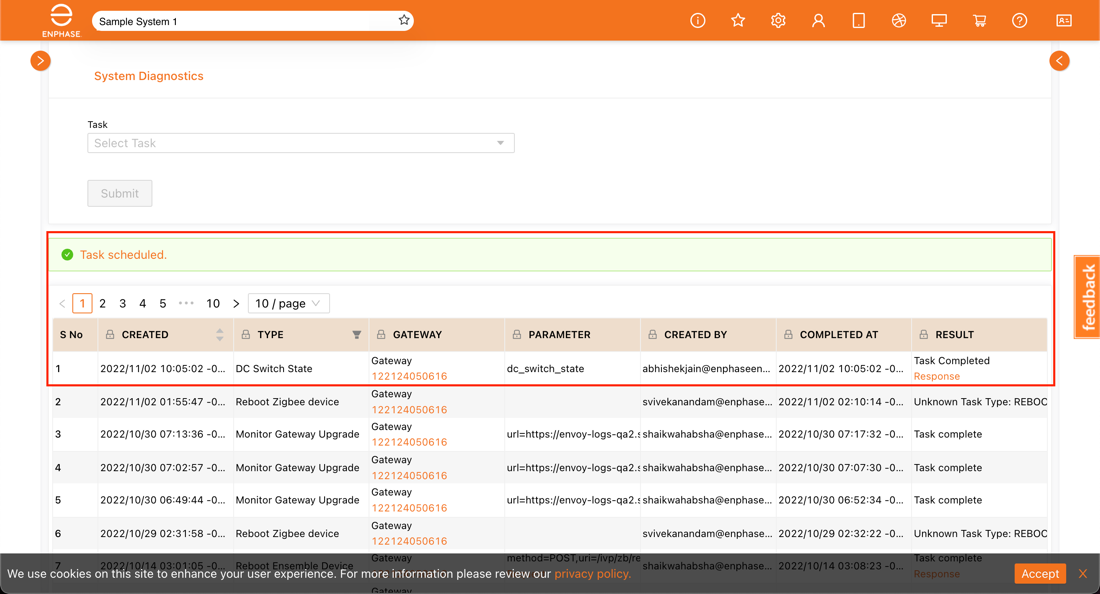Accept the cookies notice
Image resolution: width=1100 pixels, height=594 pixels.
[x=1039, y=573]
